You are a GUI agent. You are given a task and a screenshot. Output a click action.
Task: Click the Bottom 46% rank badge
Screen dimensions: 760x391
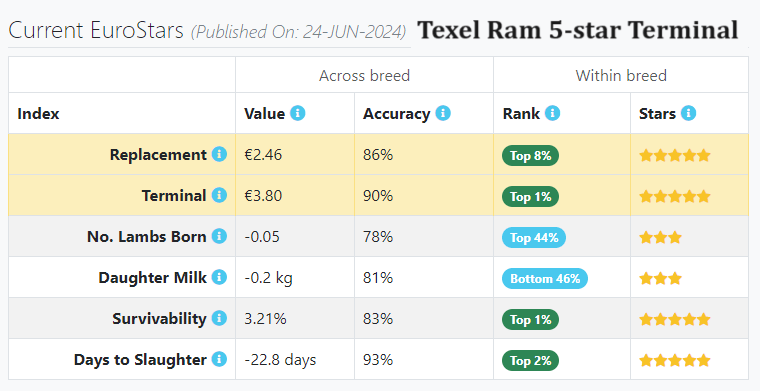[545, 279]
